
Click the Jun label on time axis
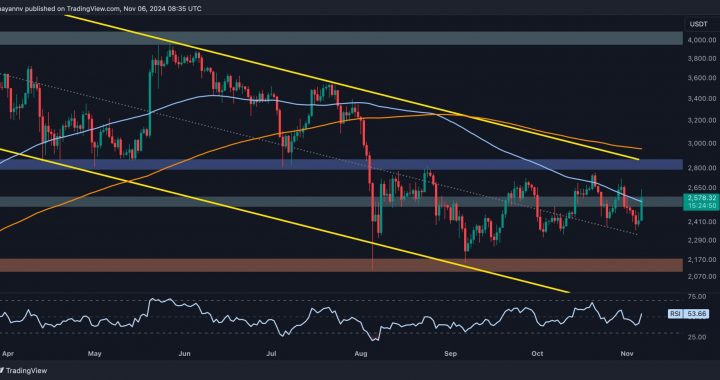(184, 354)
